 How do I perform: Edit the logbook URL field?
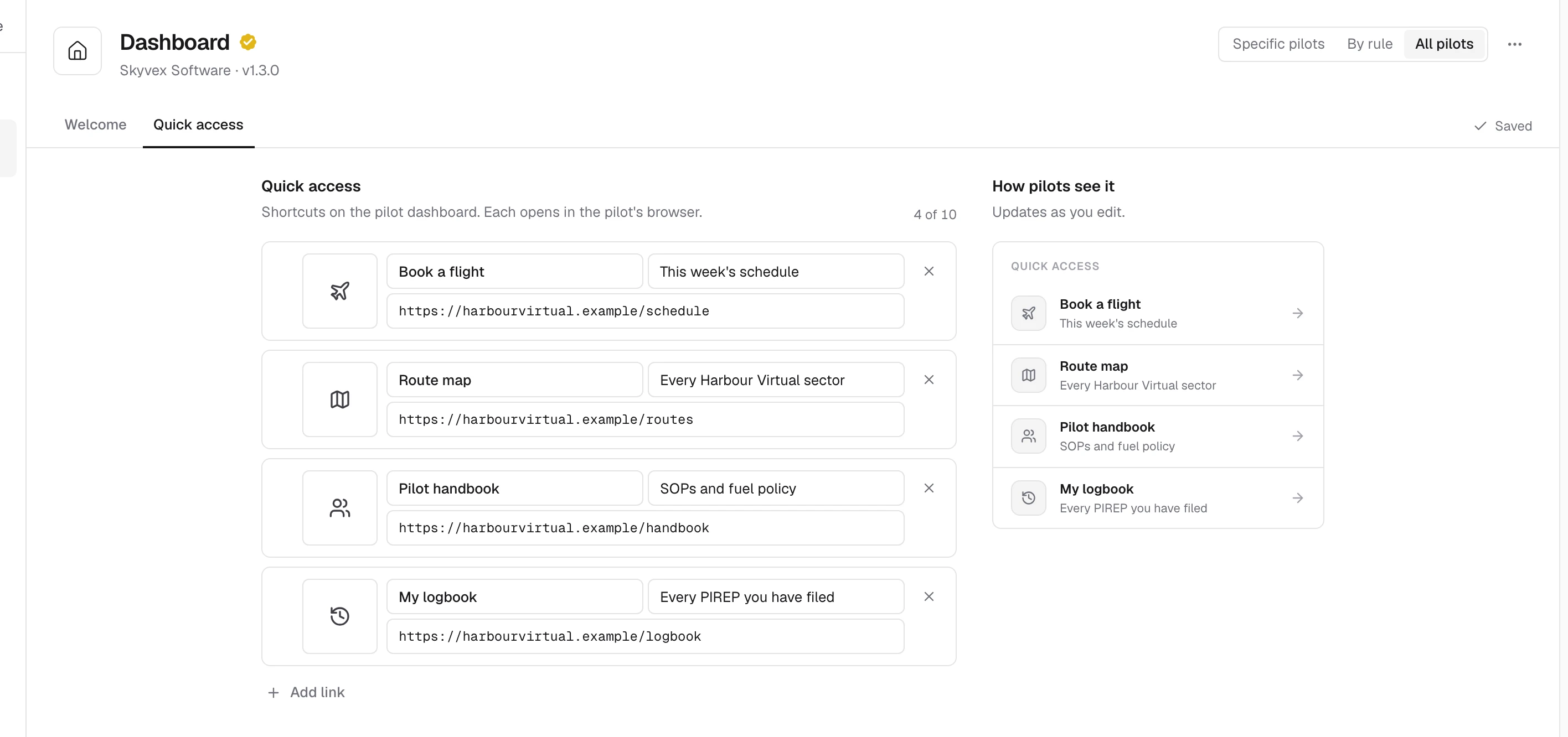coord(645,636)
